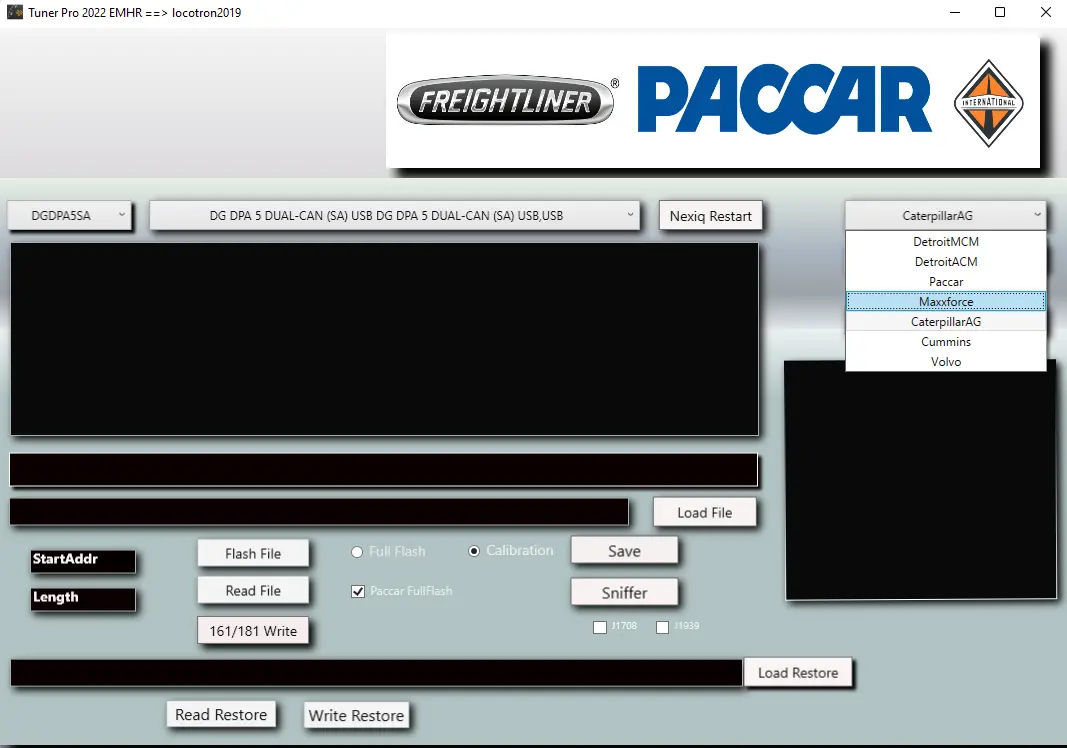
Task: Click the restore path field beside Load Restore
Action: pyautogui.click(x=376, y=672)
